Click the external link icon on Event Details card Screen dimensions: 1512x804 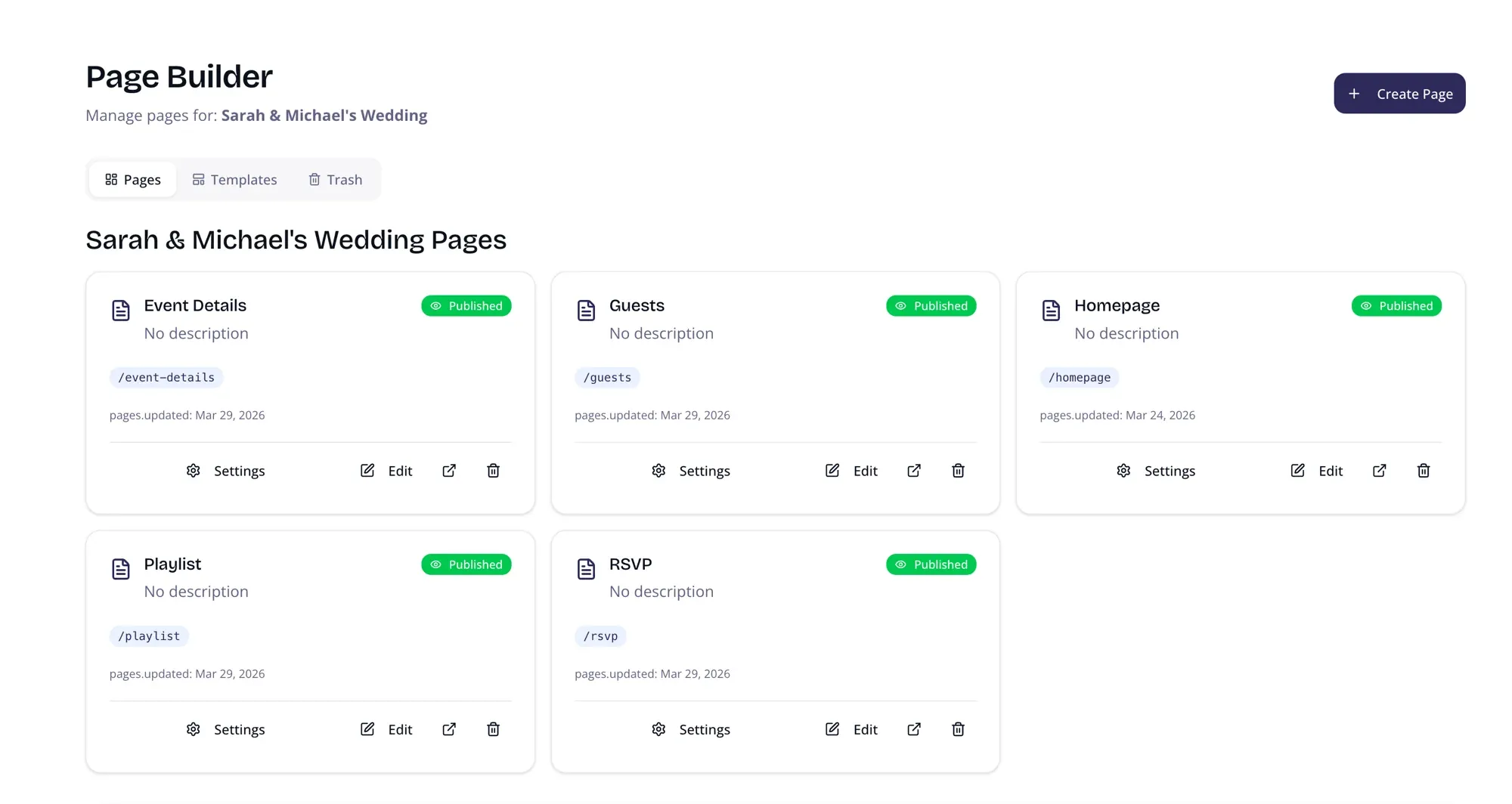(448, 470)
